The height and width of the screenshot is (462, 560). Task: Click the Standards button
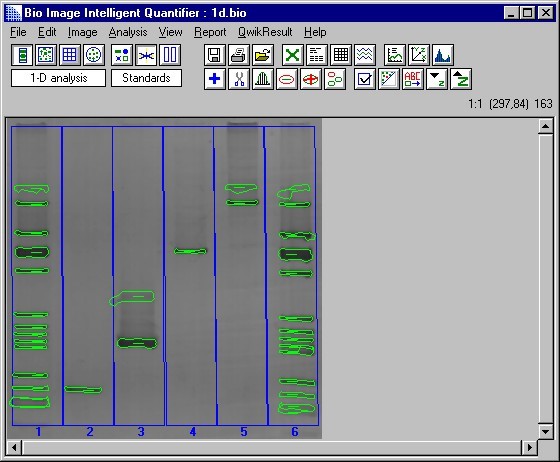tap(146, 78)
